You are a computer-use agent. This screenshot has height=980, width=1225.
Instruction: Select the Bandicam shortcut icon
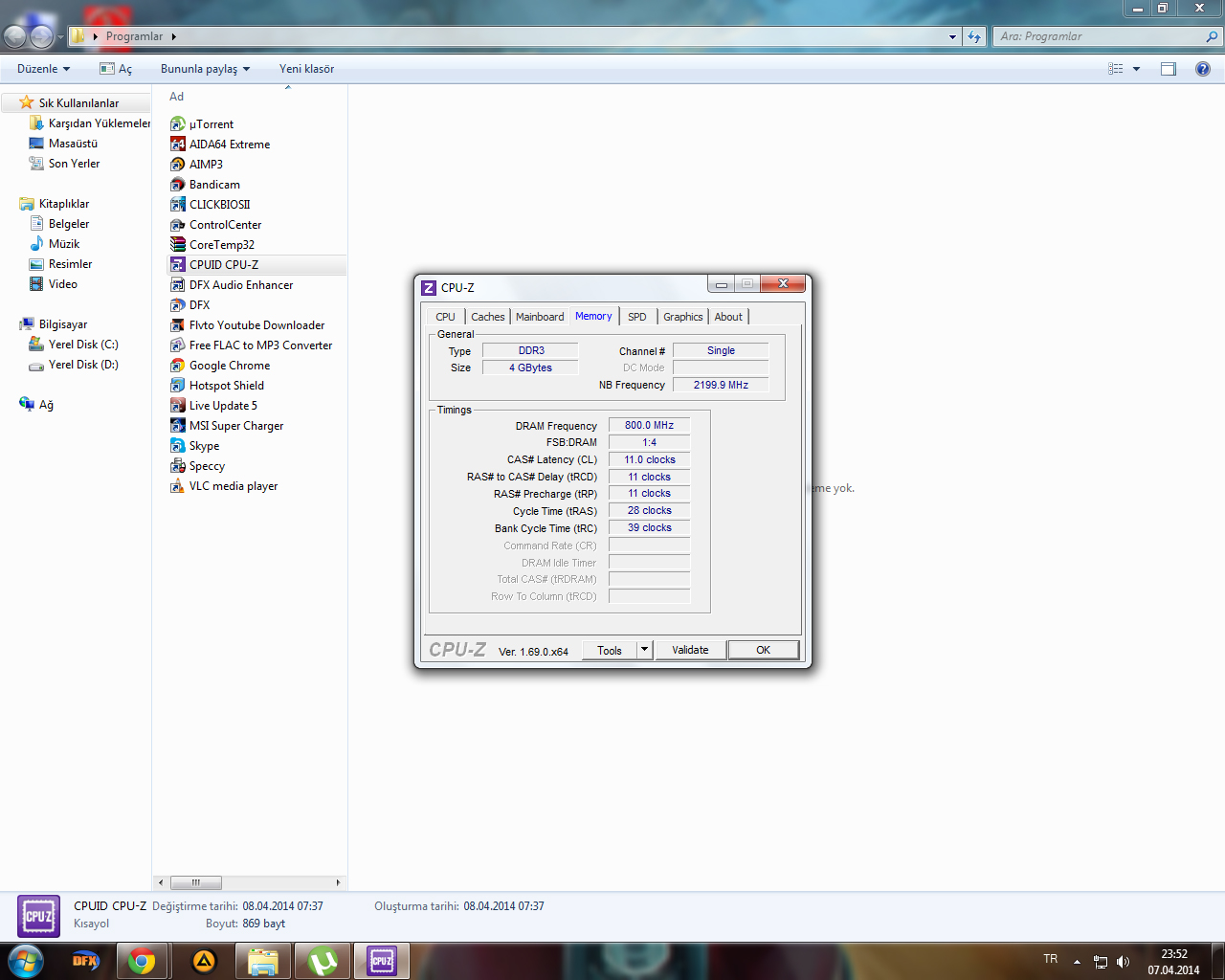177,185
